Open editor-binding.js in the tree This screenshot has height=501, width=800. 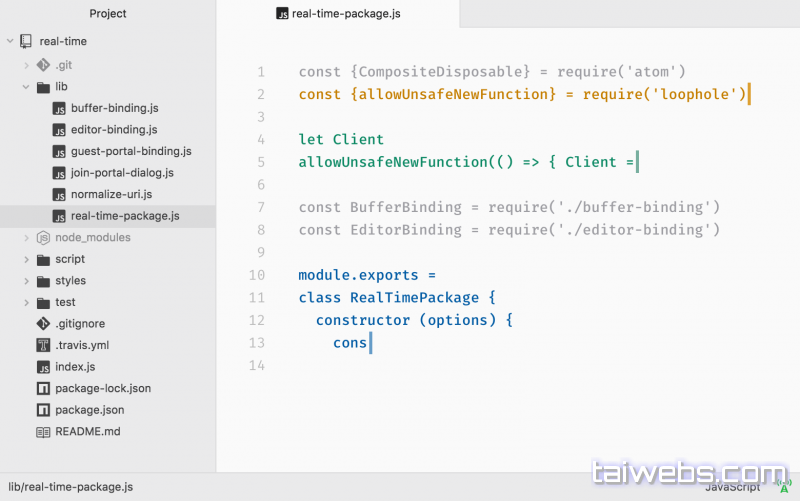point(113,130)
